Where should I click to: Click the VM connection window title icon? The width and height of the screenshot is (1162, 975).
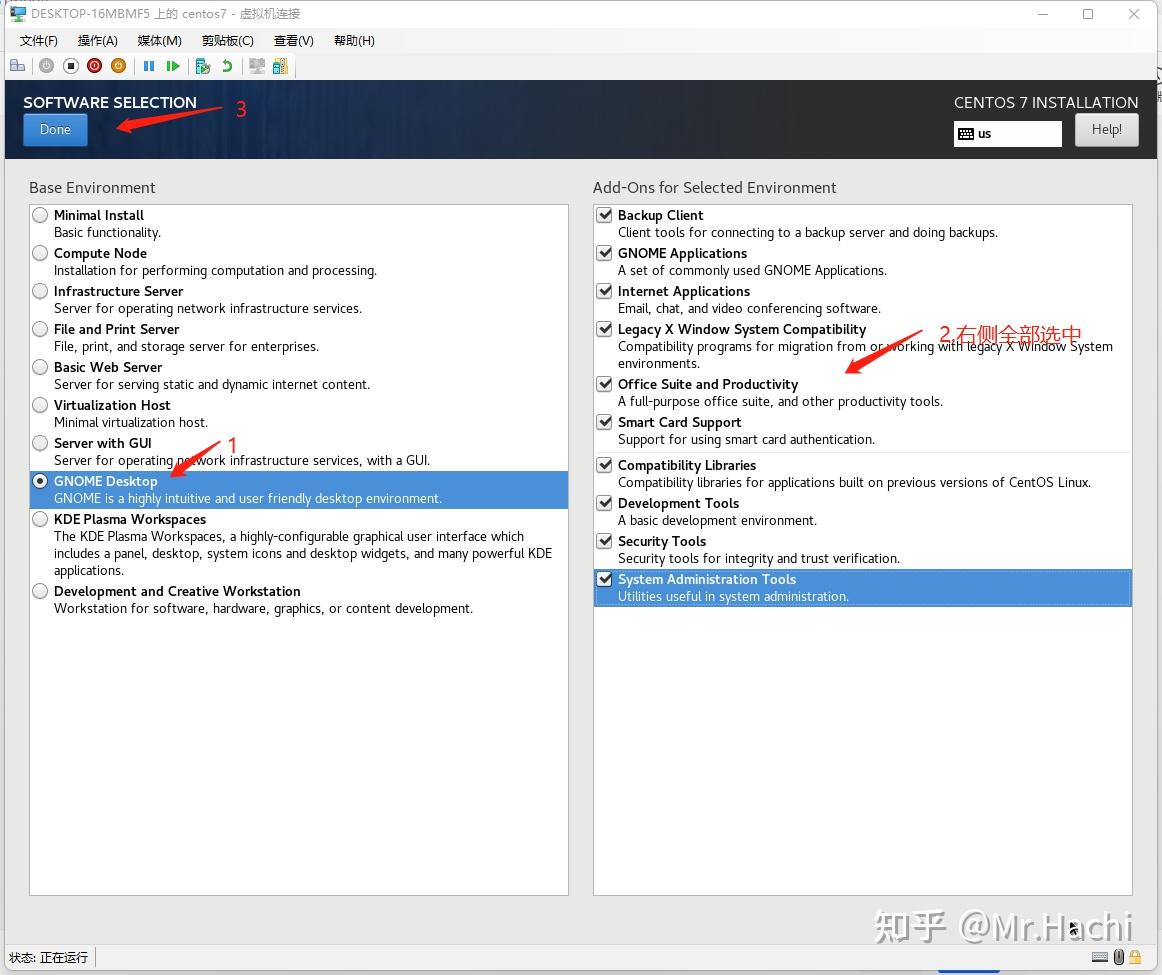pos(18,13)
